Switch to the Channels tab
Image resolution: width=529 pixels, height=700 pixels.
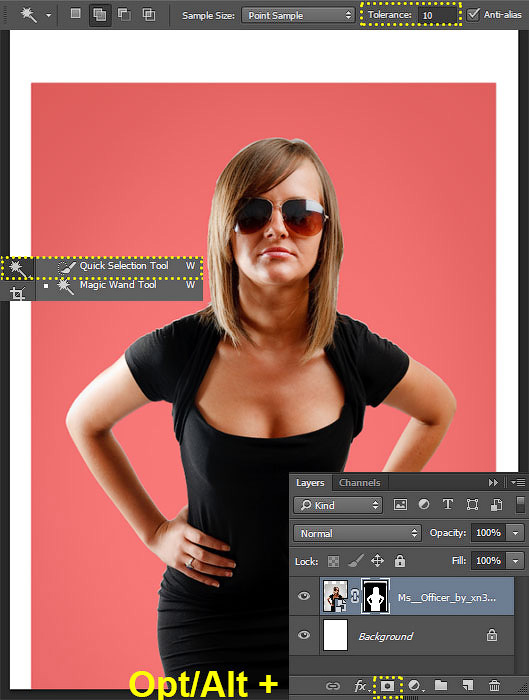click(359, 483)
